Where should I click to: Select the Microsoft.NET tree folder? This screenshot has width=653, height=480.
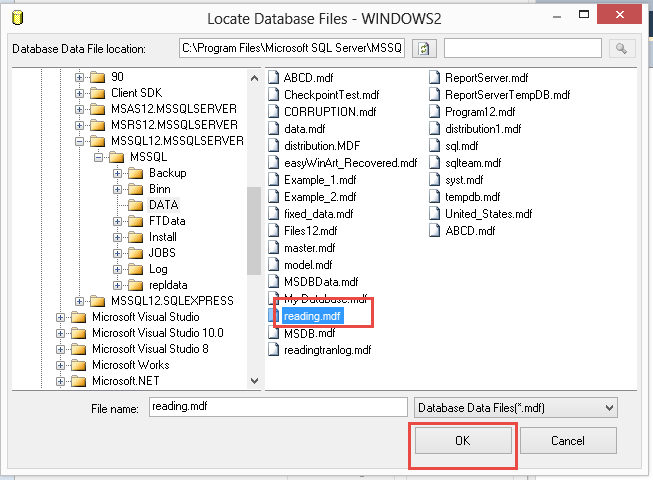(x=126, y=381)
